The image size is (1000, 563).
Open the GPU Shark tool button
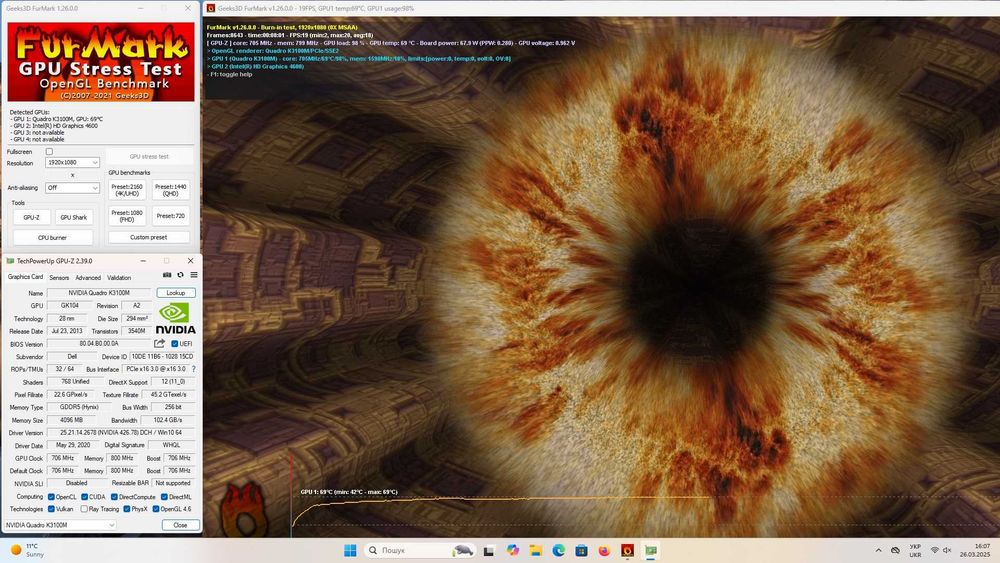pos(73,217)
